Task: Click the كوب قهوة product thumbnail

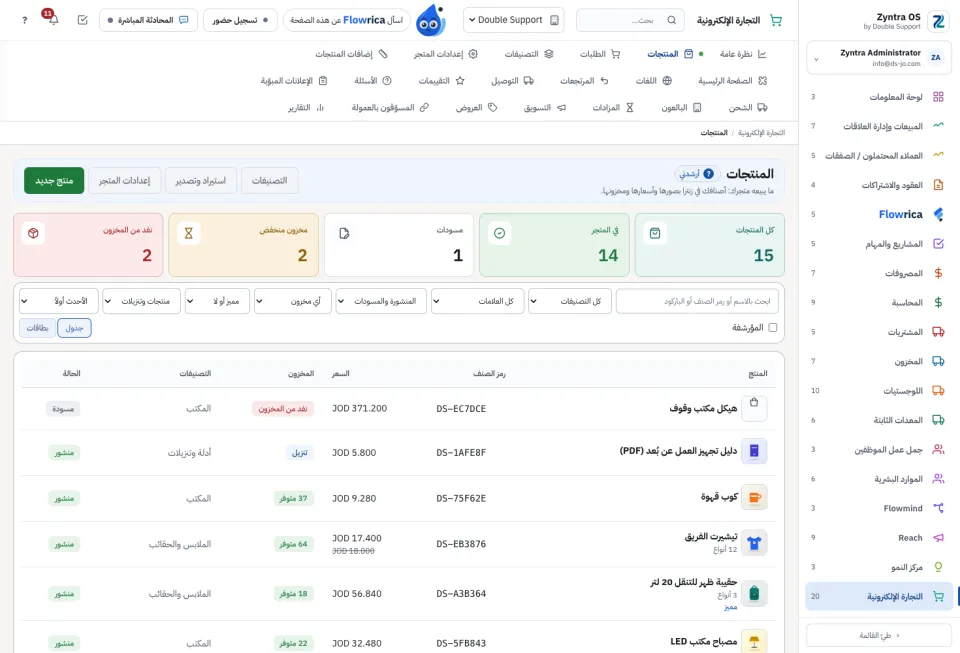Action: click(x=754, y=498)
